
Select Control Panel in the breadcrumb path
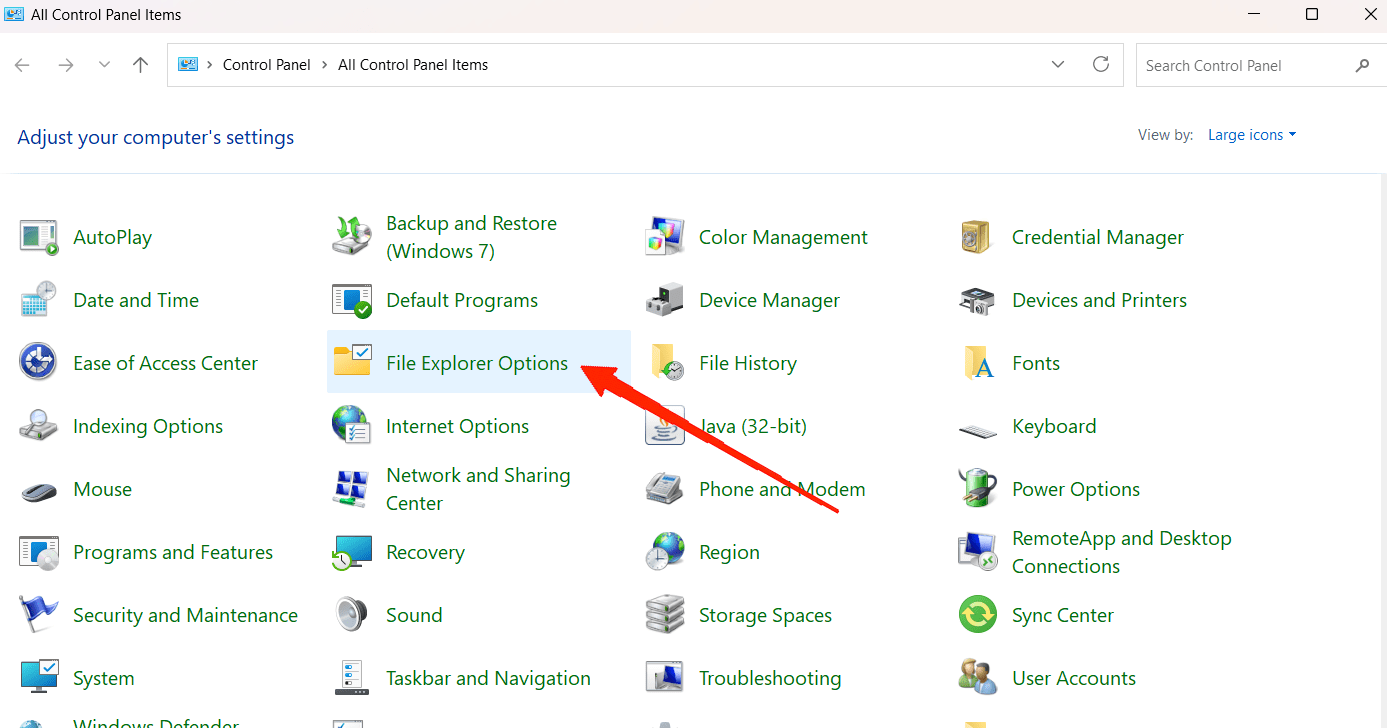click(x=266, y=65)
